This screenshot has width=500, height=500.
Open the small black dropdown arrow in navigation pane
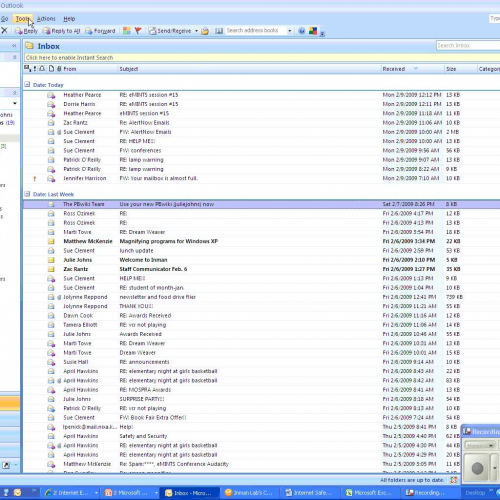15,103
